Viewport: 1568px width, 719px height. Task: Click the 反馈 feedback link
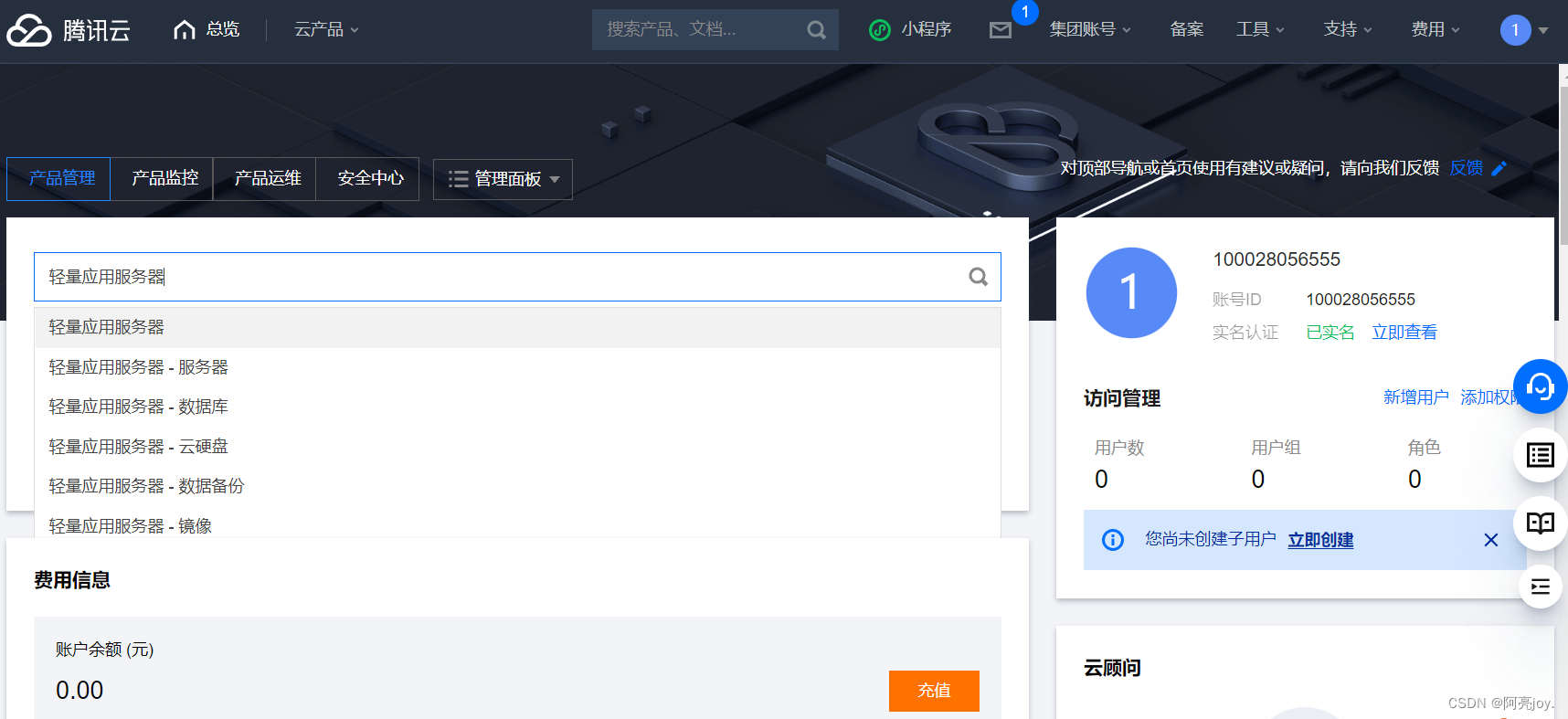point(1466,168)
